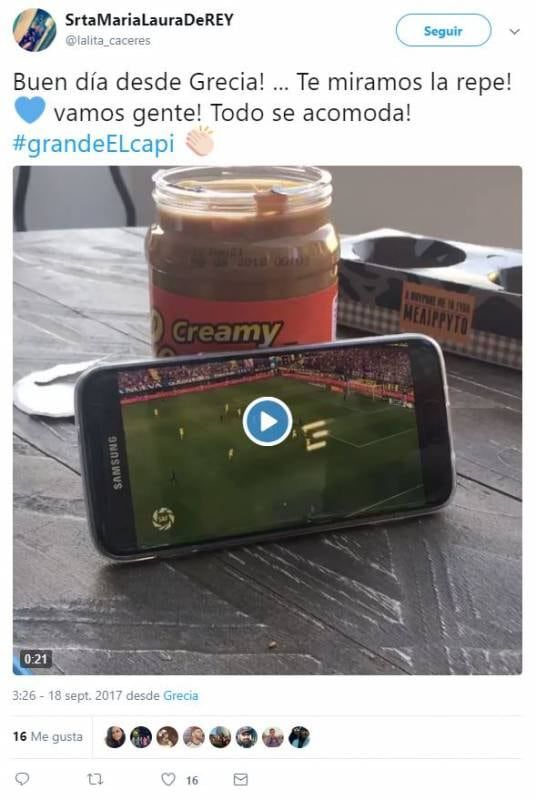Click the 0:21 video duration badge
The width and height of the screenshot is (536, 800).
click(x=36, y=659)
